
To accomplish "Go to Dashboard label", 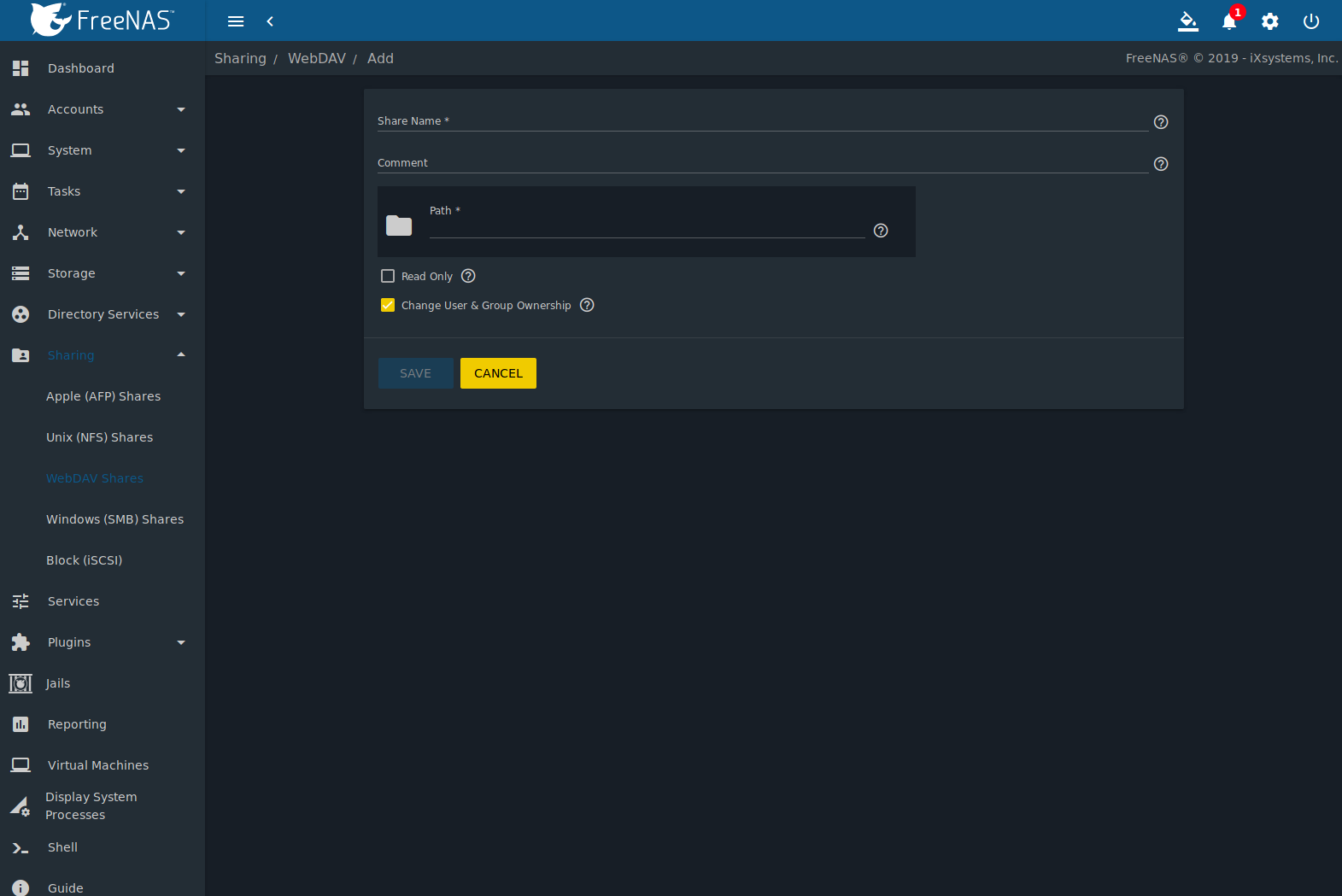I will pyautogui.click(x=81, y=68).
